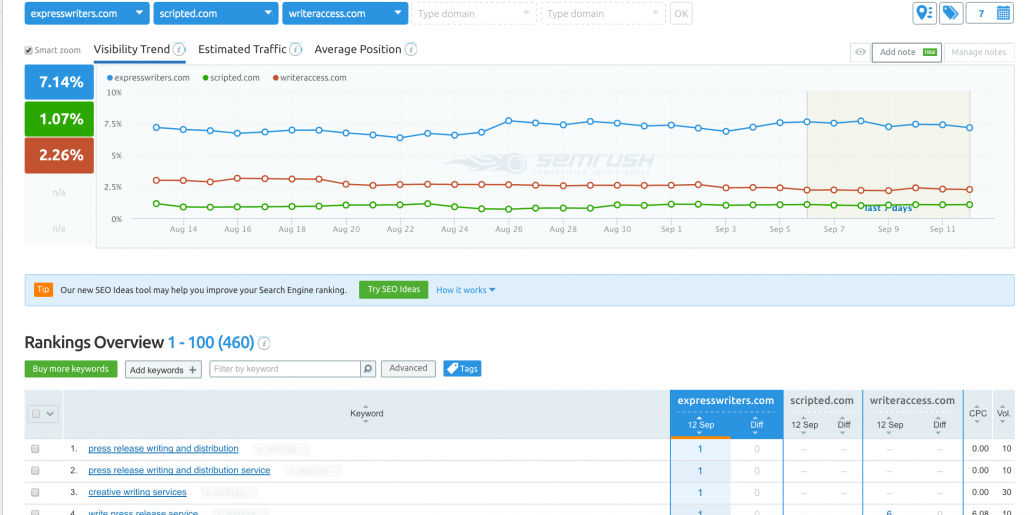1030x515 pixels.
Task: Click Add keywords button
Action: tap(164, 370)
